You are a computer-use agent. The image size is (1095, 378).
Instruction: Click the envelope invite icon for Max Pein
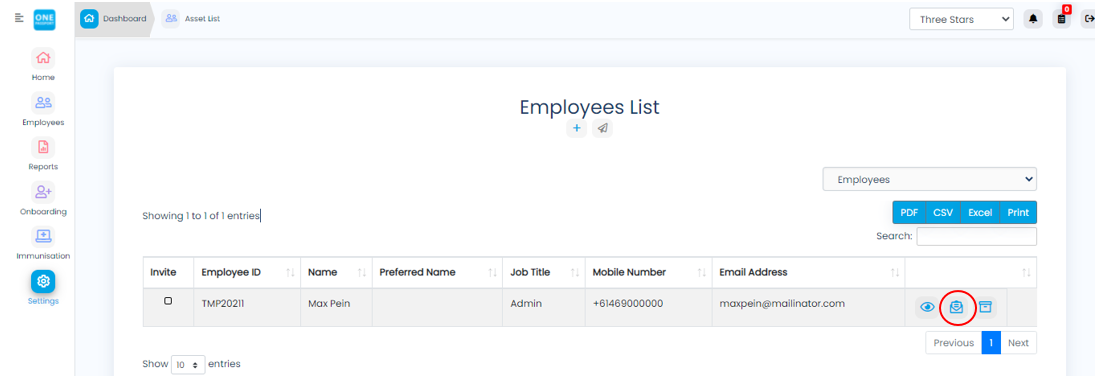957,307
